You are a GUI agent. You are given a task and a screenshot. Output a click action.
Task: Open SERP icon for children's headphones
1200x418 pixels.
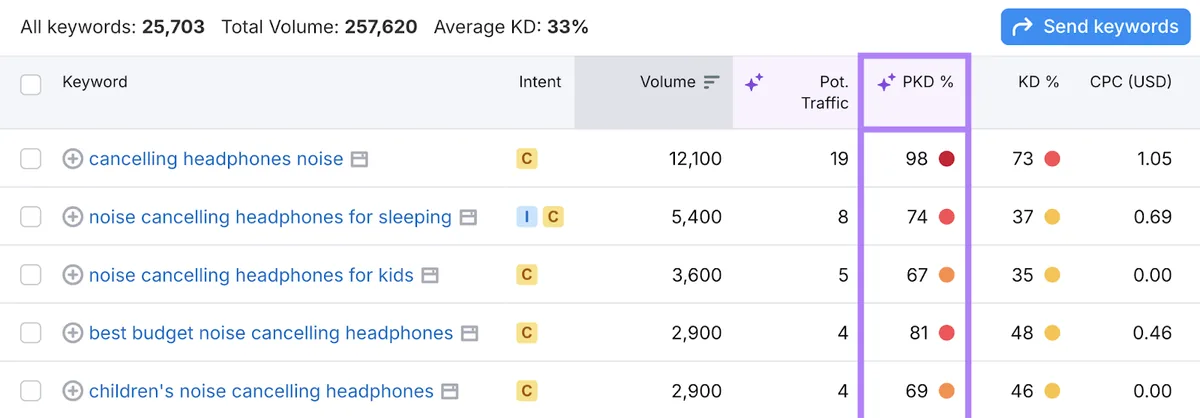tap(450, 391)
